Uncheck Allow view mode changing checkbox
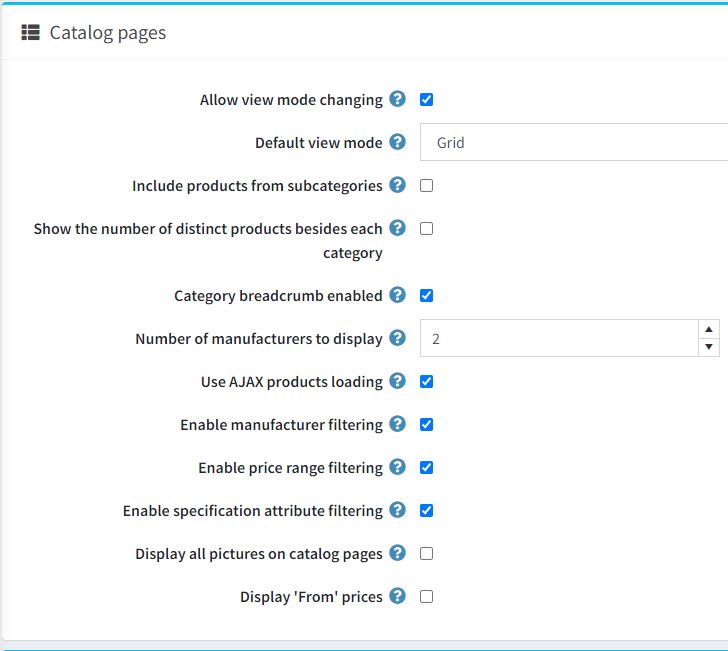The image size is (728, 651). tap(427, 99)
